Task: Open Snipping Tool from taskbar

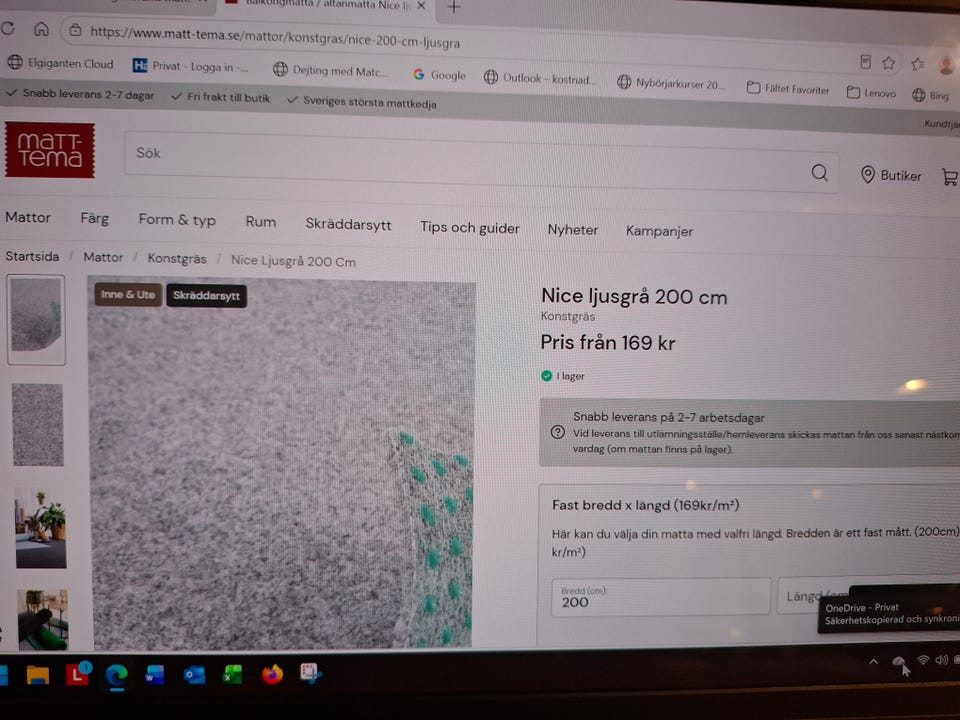Action: 310,673
